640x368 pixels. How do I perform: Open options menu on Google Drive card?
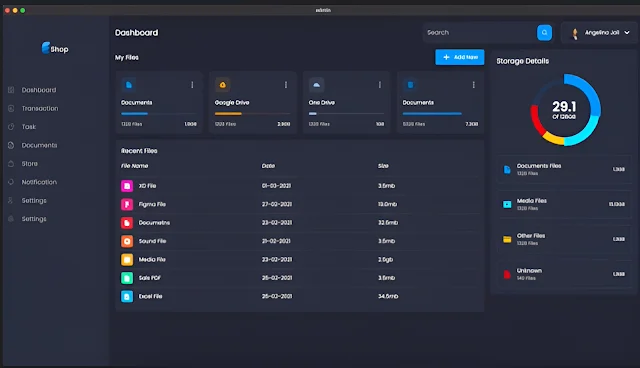[286, 85]
